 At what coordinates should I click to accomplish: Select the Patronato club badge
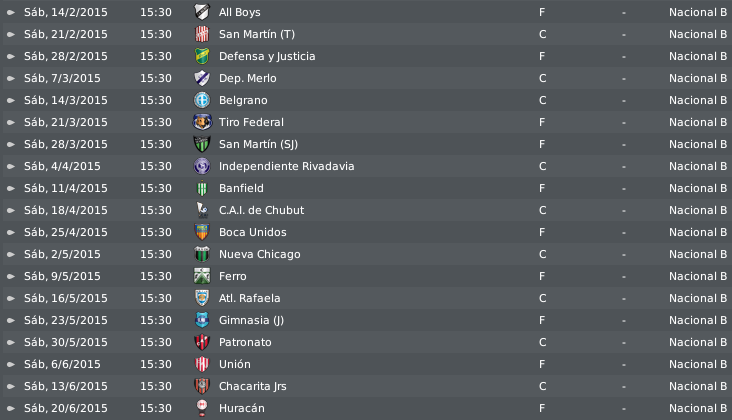202,342
